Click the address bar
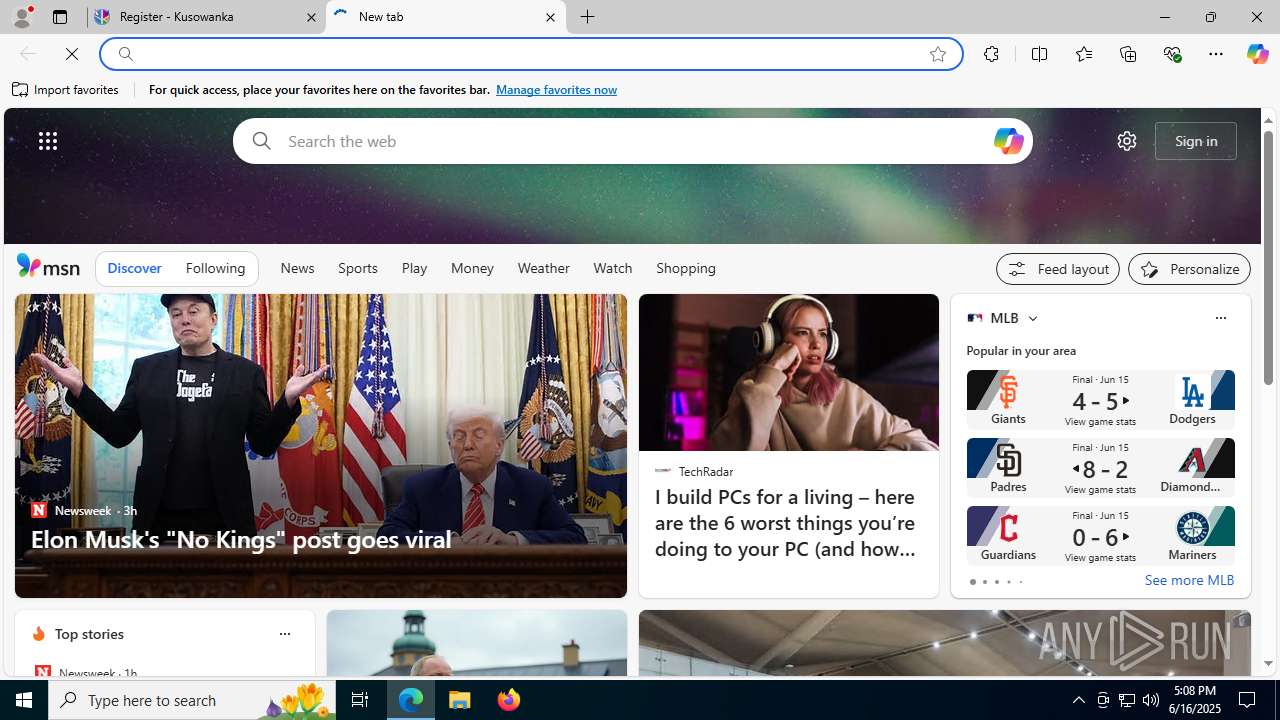The width and height of the screenshot is (1280, 720). (x=530, y=54)
